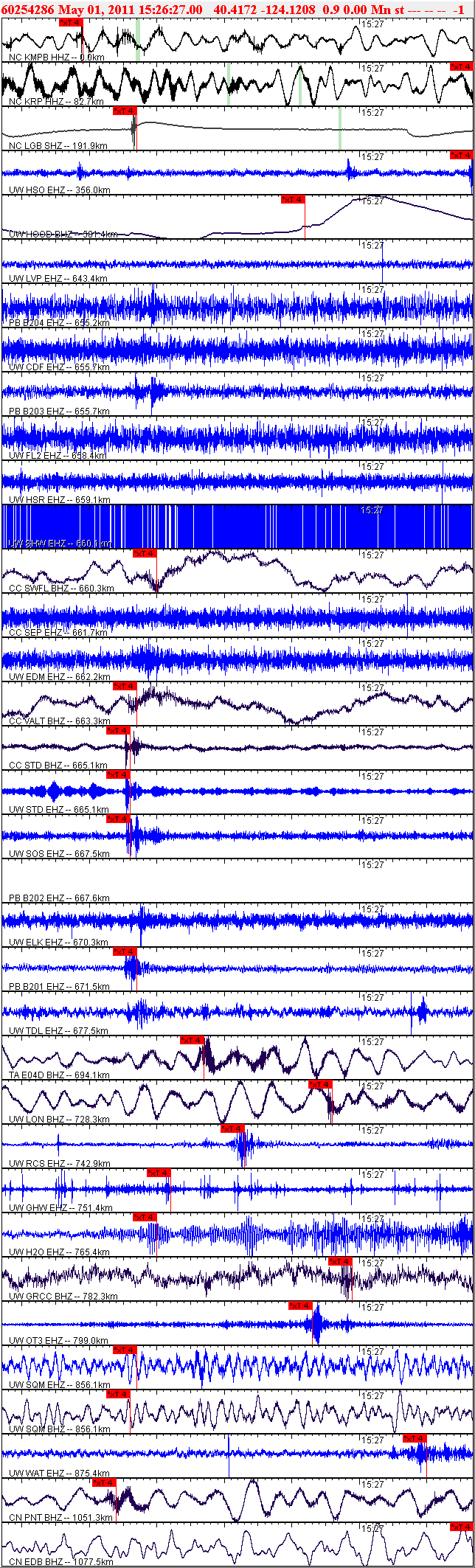This screenshot has height=1568, width=475.
Task: Click the pick flag on UW OT3 trace
Action: tap(300, 1305)
